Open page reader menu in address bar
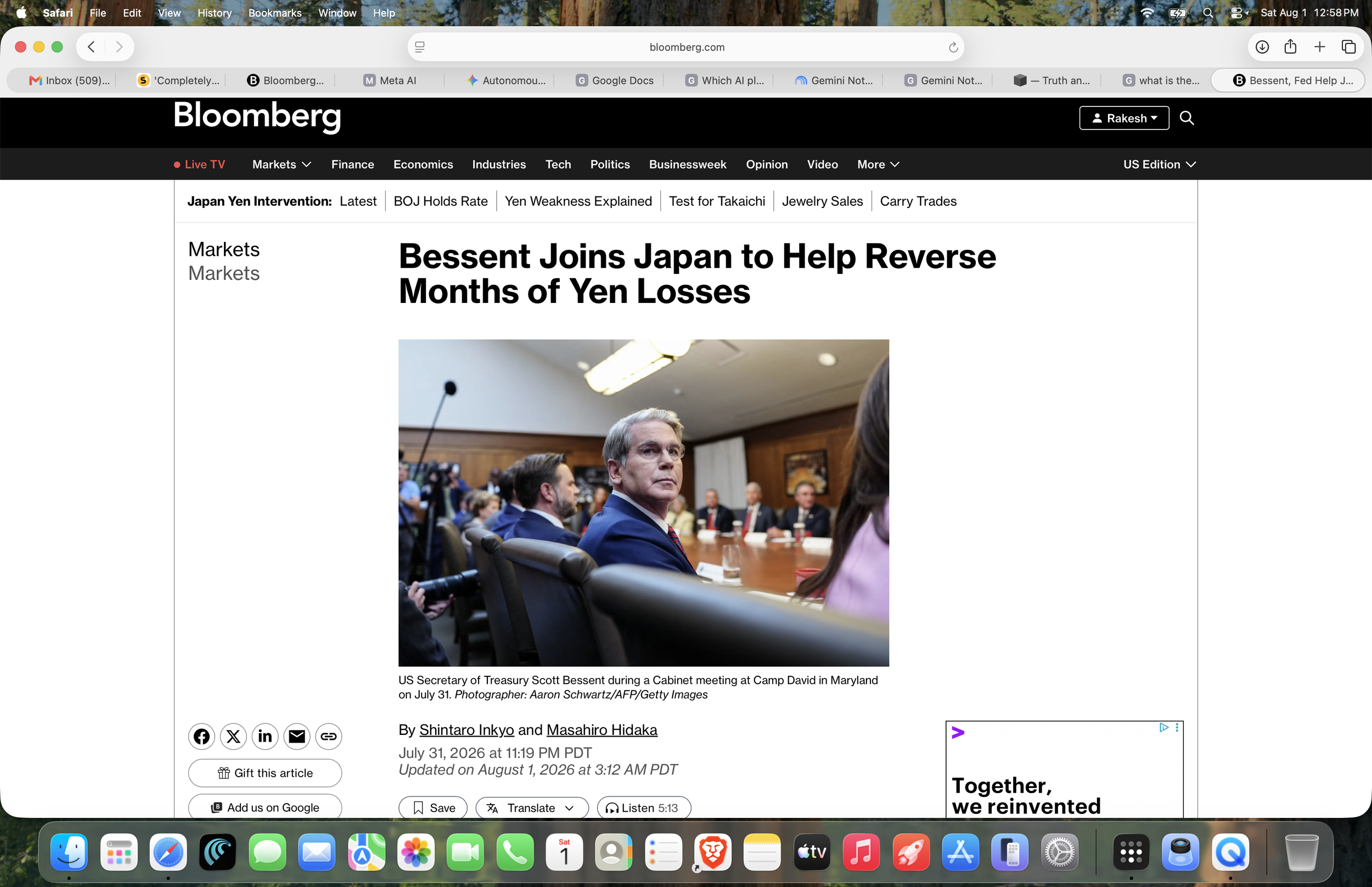This screenshot has width=1372, height=887. 420,47
